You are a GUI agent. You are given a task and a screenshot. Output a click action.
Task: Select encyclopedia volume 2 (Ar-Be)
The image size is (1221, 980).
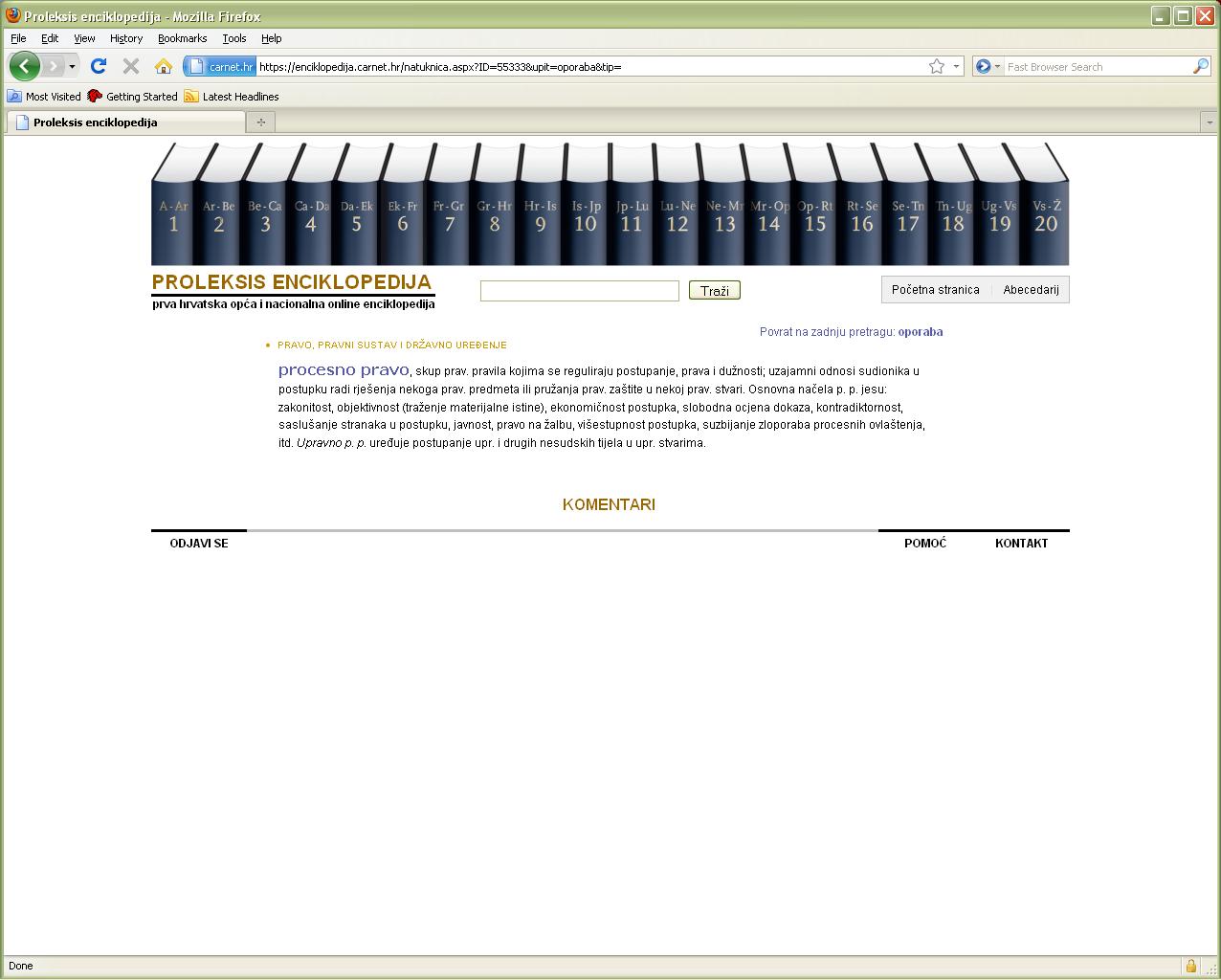pos(219,204)
